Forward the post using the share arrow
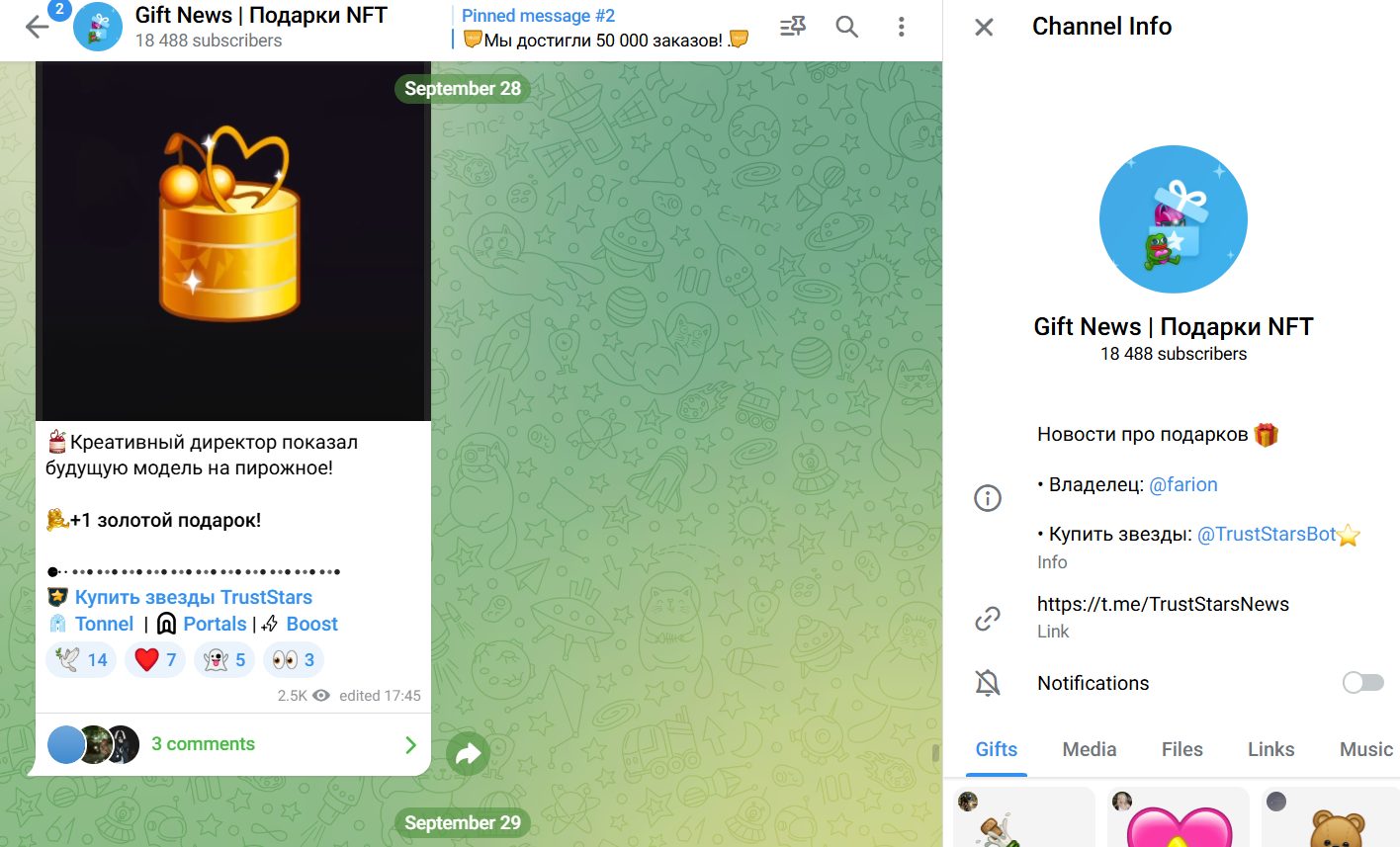 [469, 754]
